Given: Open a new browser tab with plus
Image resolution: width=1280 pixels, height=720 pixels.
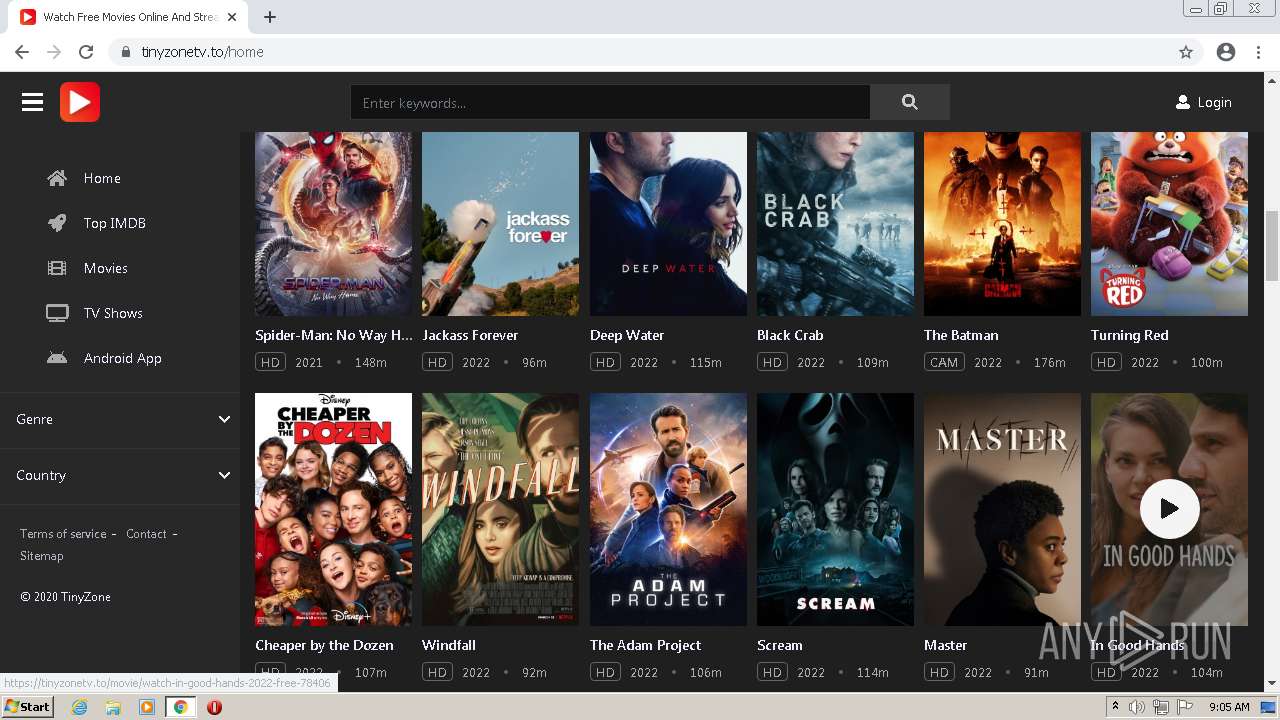Looking at the screenshot, I should [x=270, y=17].
